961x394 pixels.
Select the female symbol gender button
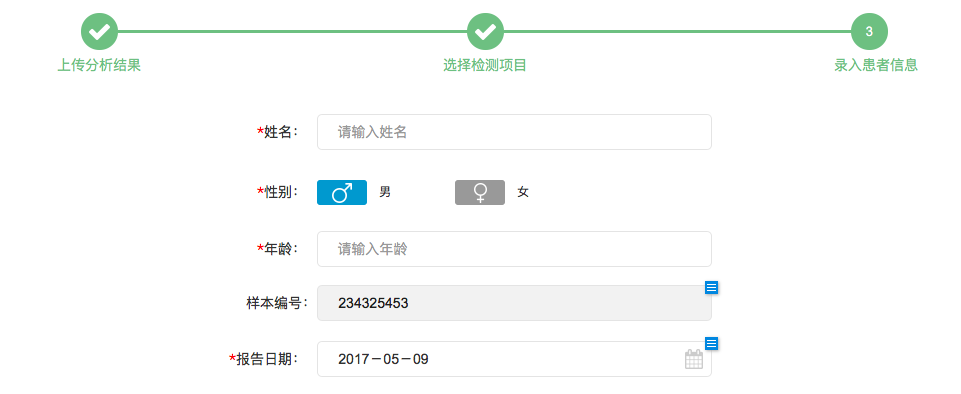pos(480,192)
